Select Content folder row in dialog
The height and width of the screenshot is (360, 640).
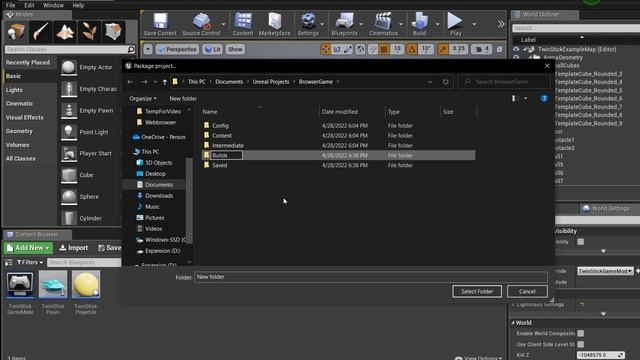pos(338,136)
